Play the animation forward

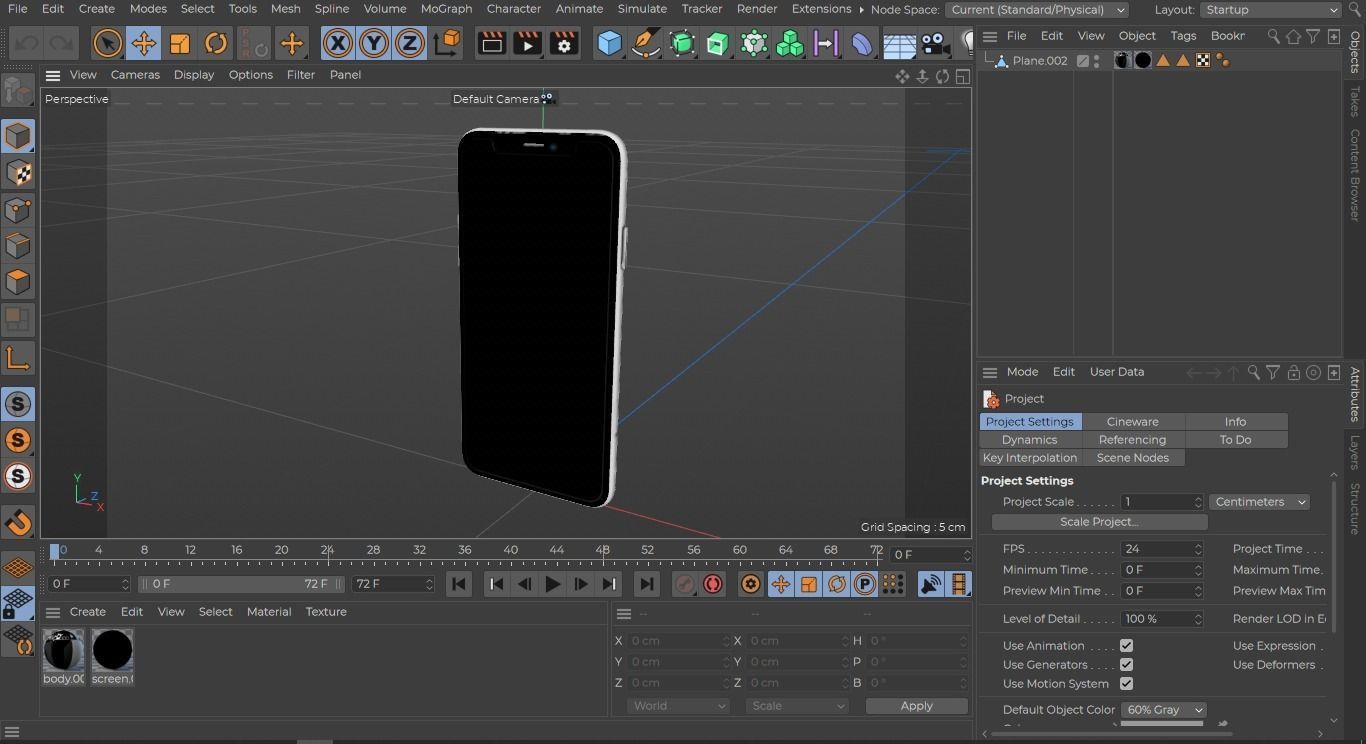[x=552, y=584]
